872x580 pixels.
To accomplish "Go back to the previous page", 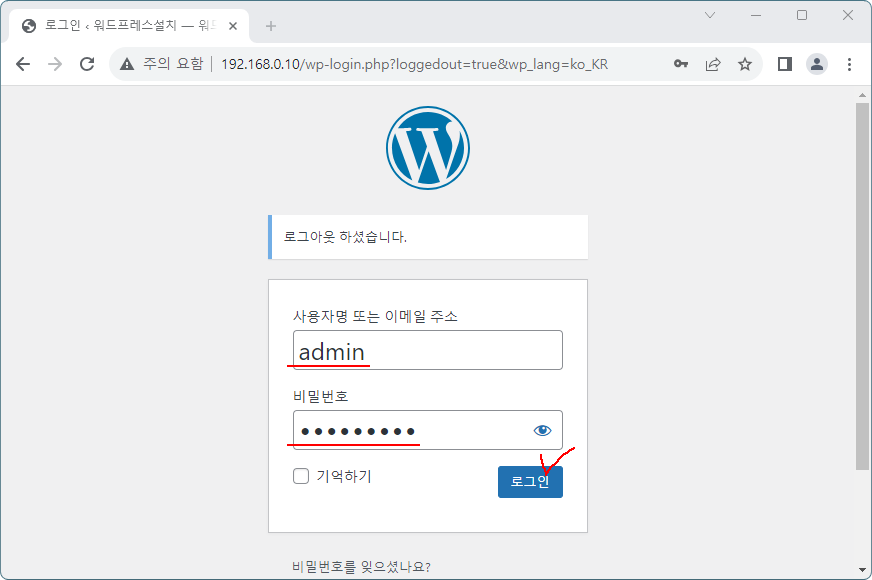I will [23, 64].
